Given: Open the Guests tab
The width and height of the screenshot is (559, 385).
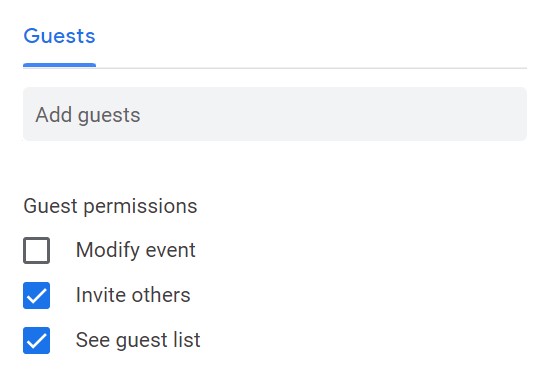Looking at the screenshot, I should coord(60,36).
